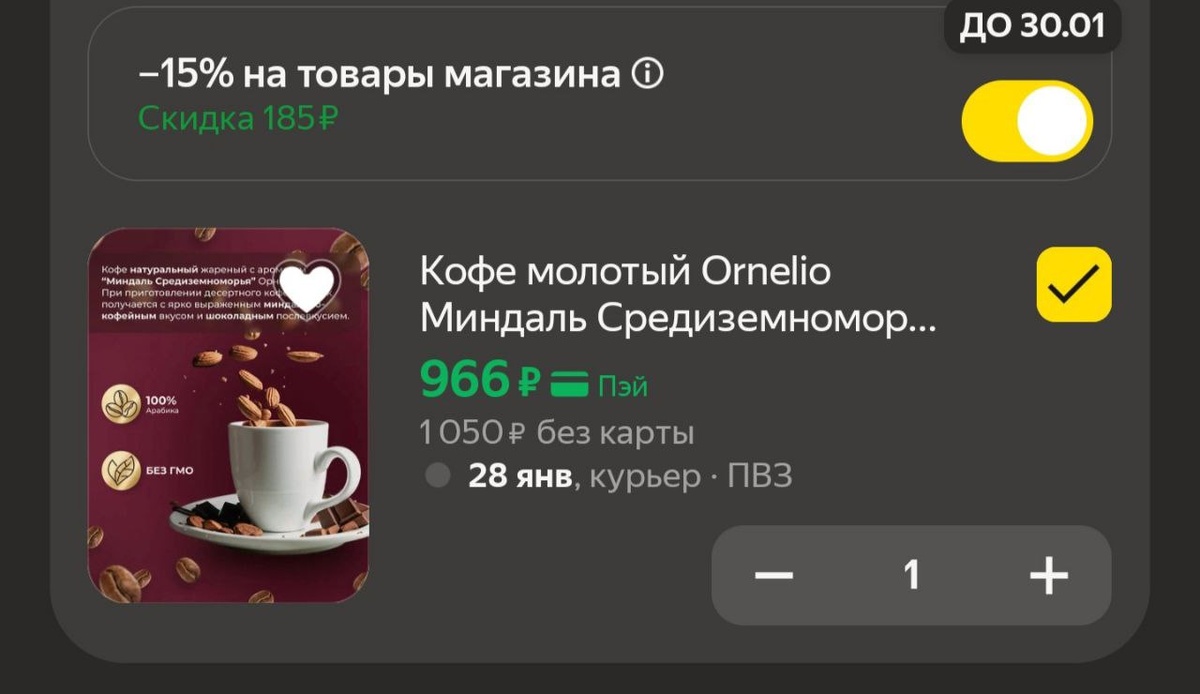Screen dimensions: 1200x694
Task: Click the plus icon to increase quantity
Action: coord(1049,575)
